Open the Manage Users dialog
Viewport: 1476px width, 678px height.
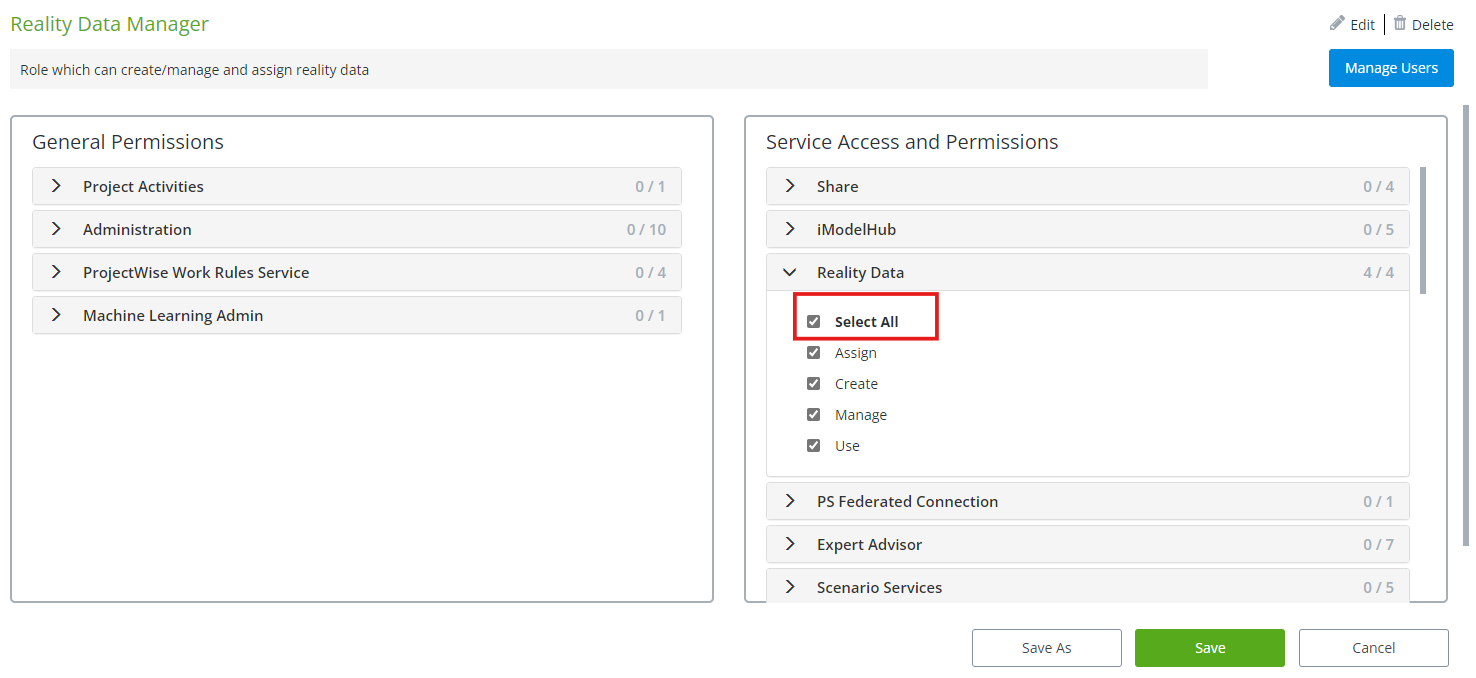[x=1391, y=68]
